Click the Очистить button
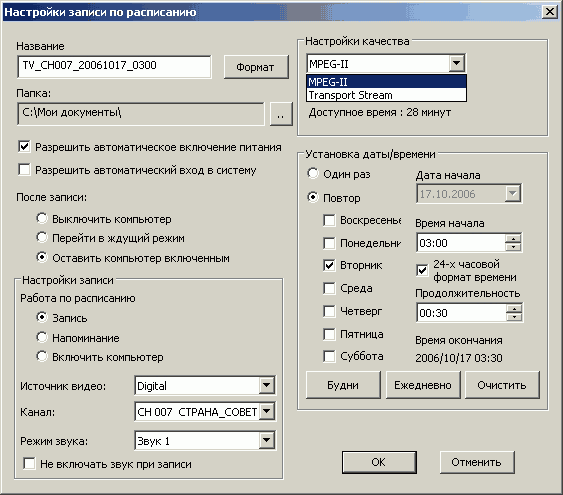 [502, 385]
